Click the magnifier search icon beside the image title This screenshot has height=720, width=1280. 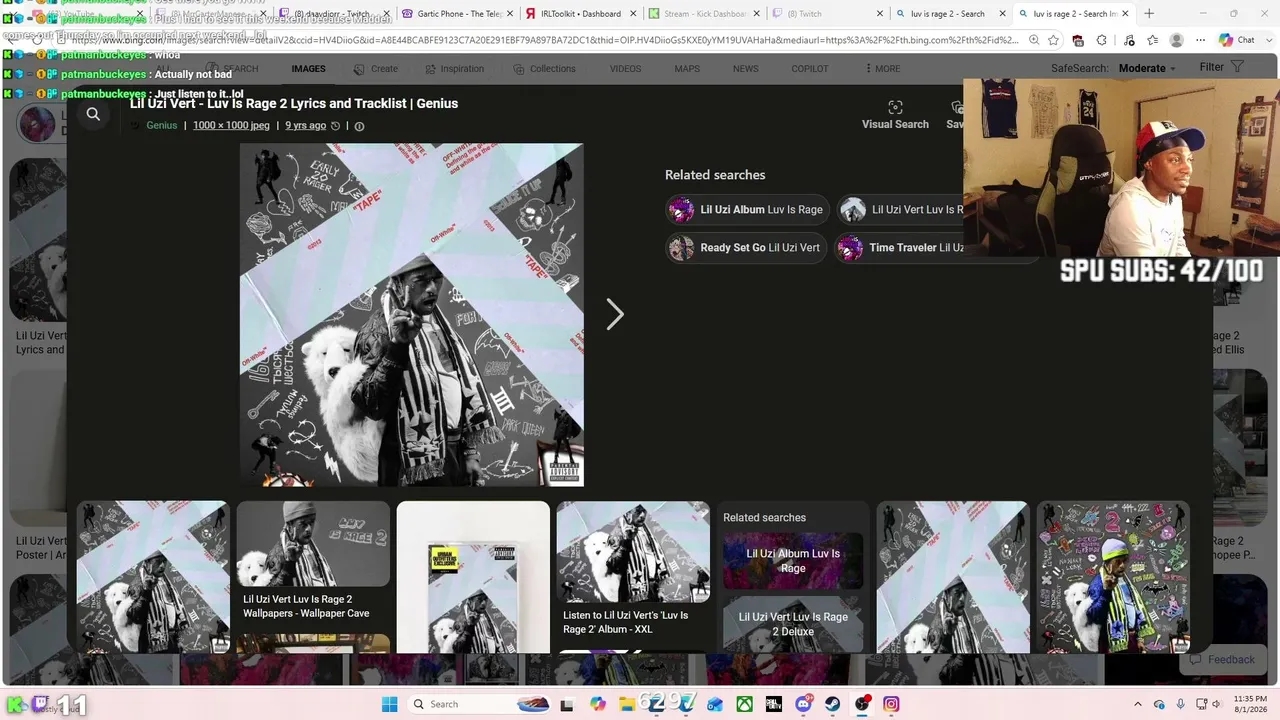93,114
